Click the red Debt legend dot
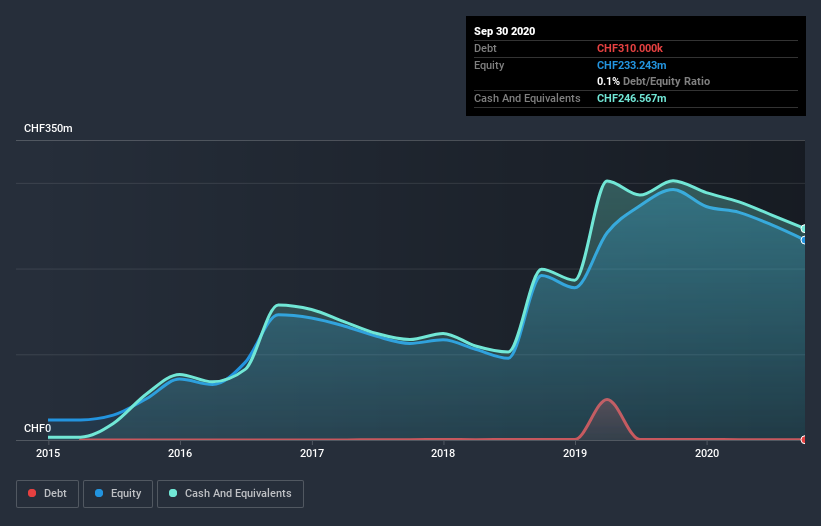Viewport: 821px width, 526px height. coord(32,493)
